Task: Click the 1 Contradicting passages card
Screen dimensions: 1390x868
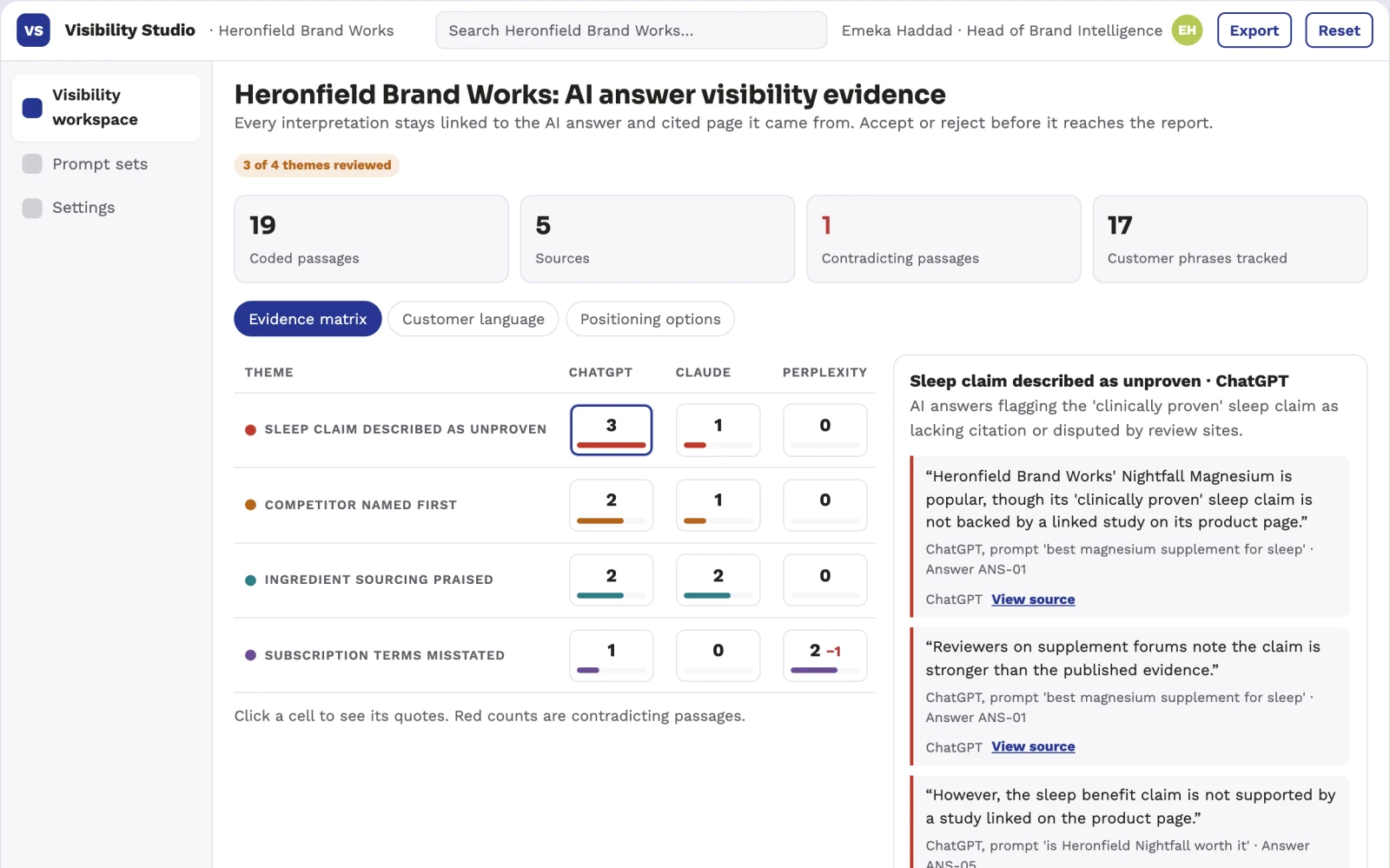Action: [x=943, y=239]
